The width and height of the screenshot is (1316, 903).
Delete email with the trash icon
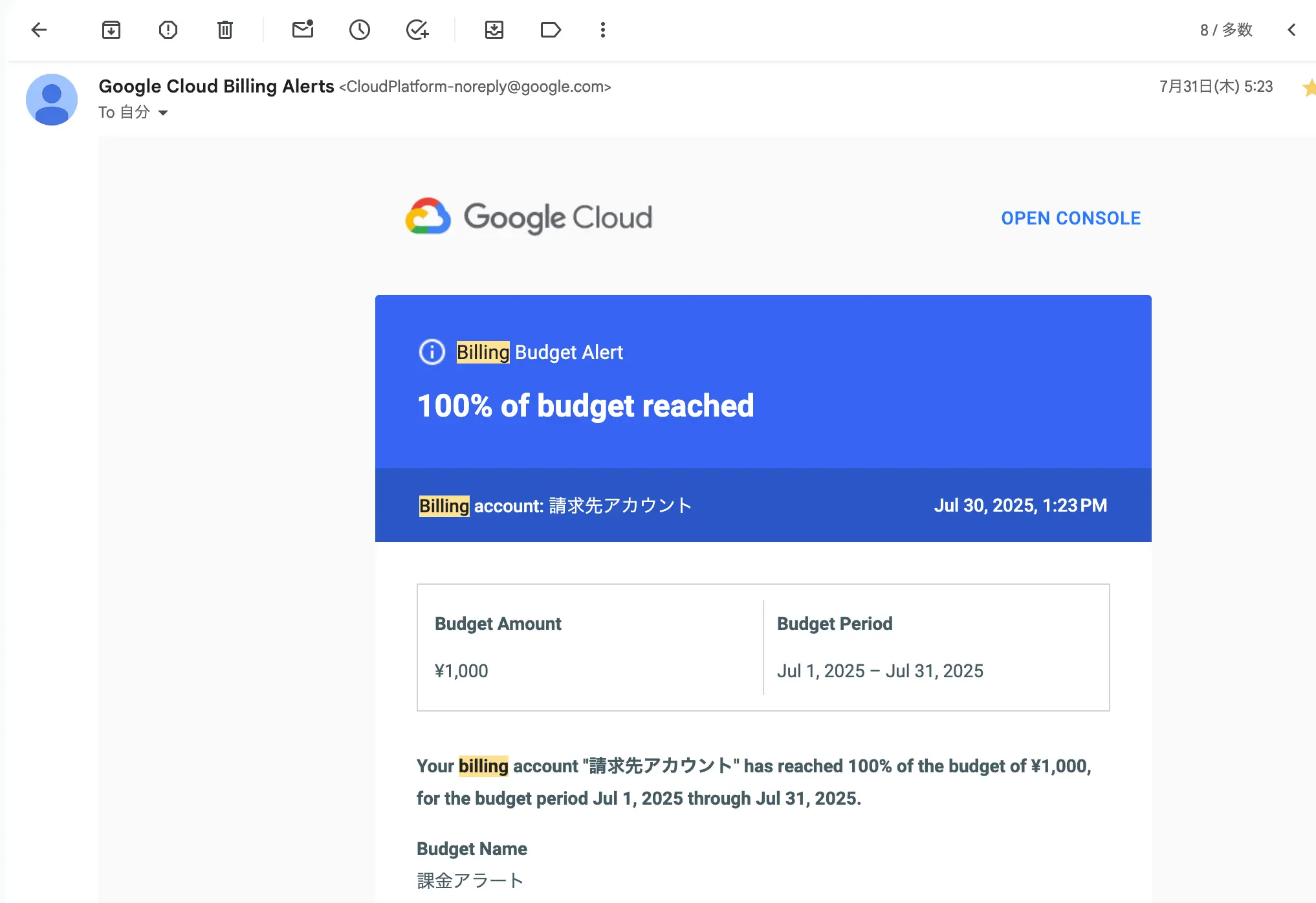[x=225, y=30]
